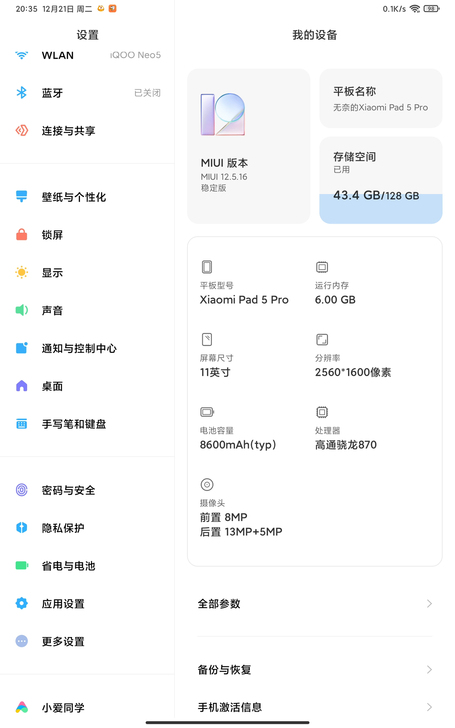Tap the bottom navigation gesture bar

pyautogui.click(x=228, y=722)
